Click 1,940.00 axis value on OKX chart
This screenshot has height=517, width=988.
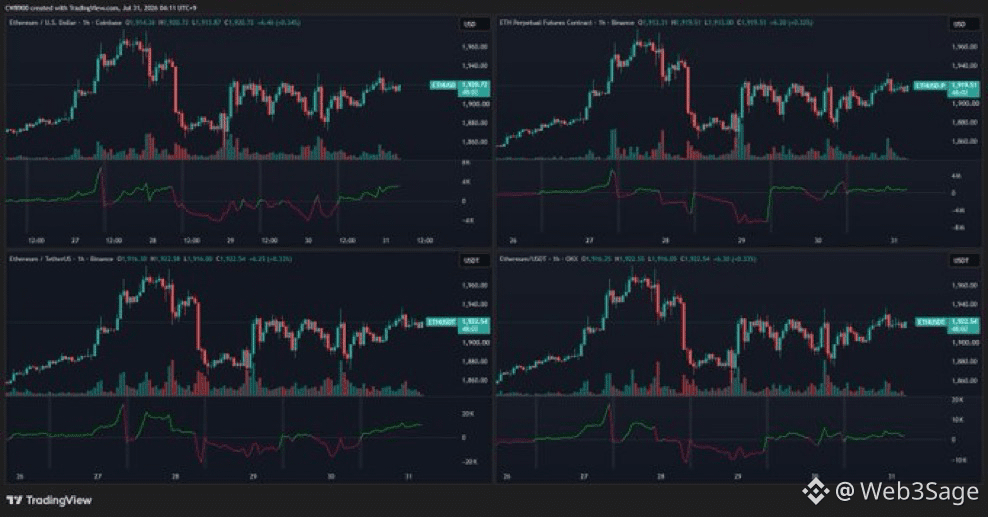click(965, 304)
